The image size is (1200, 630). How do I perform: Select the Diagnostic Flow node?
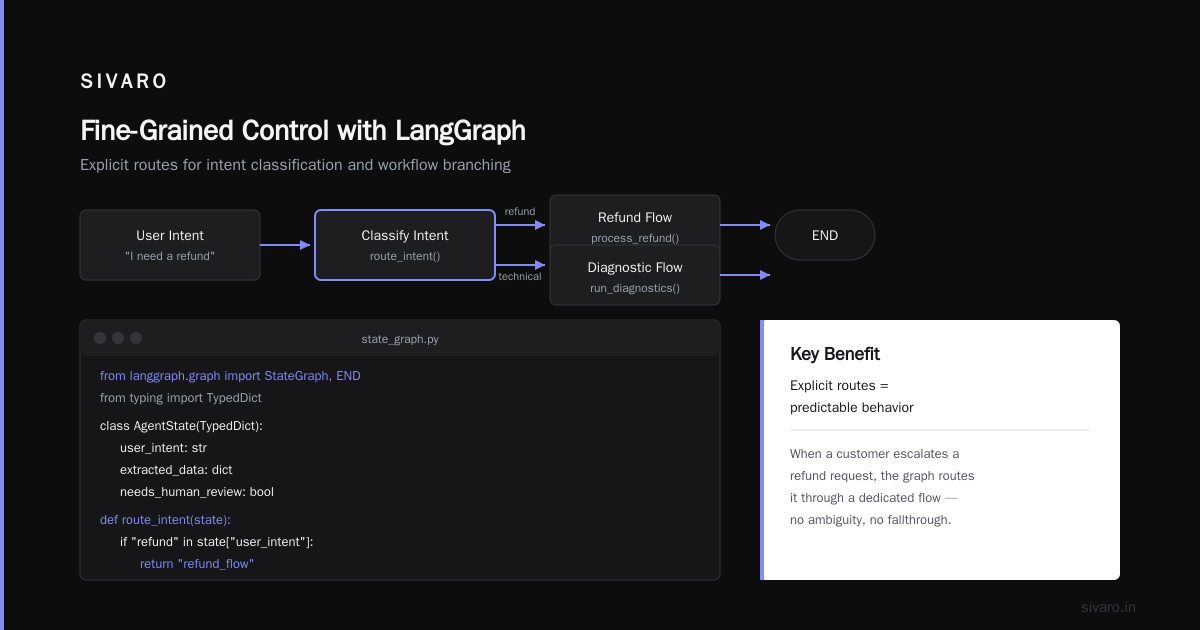pyautogui.click(x=635, y=275)
